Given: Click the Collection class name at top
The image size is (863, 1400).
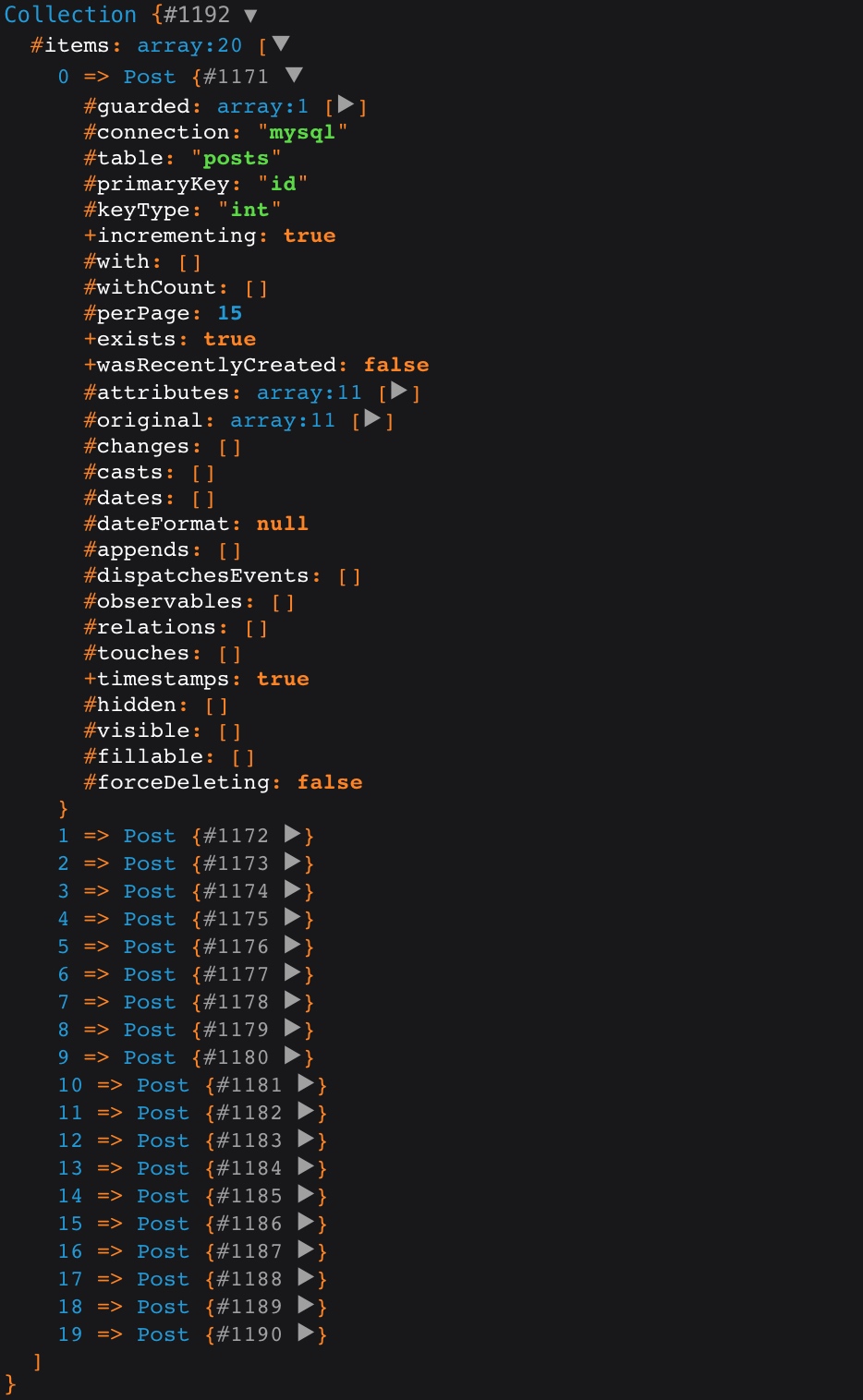Looking at the screenshot, I should (70, 15).
